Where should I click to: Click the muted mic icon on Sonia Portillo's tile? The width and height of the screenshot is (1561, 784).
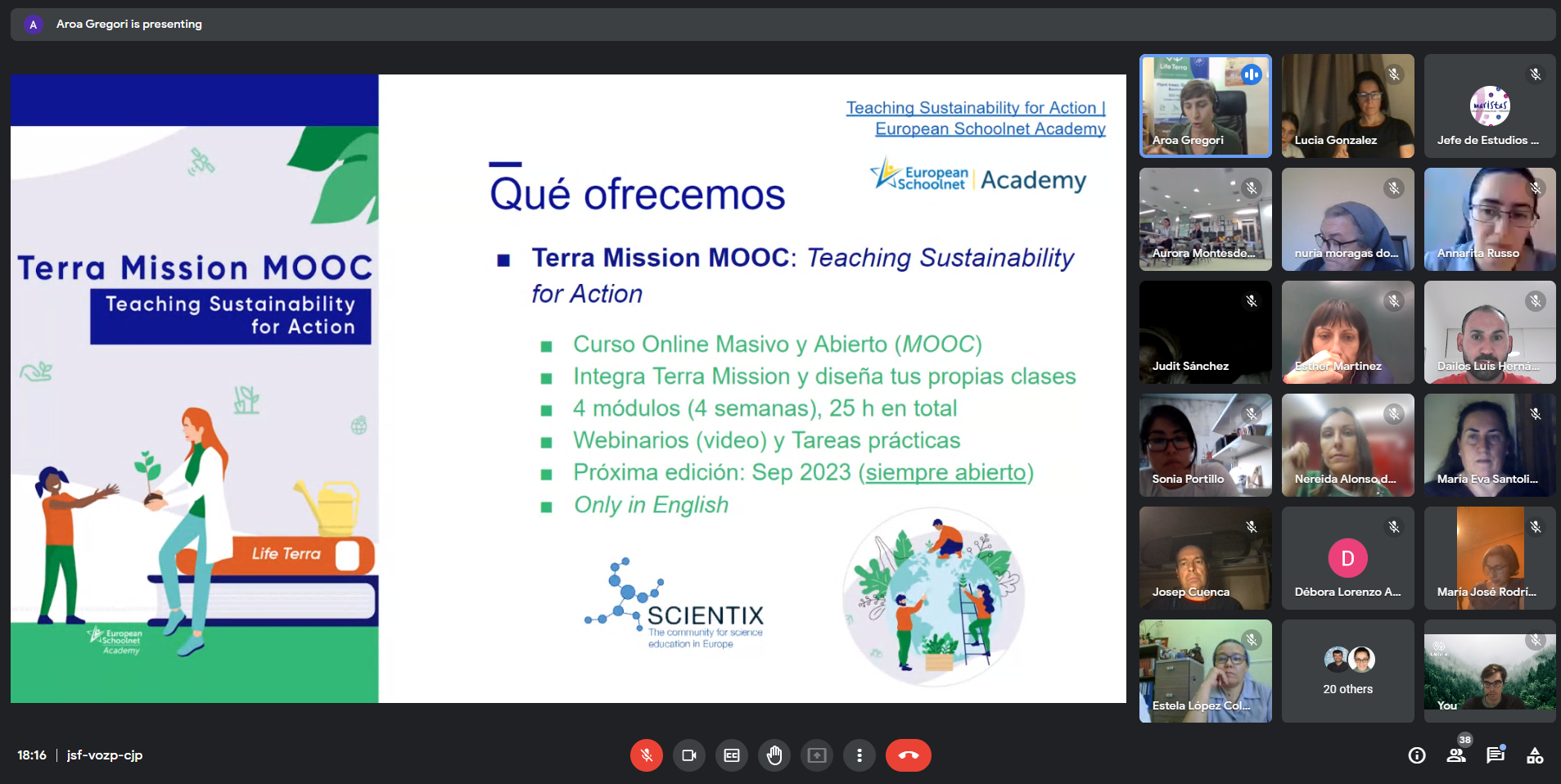click(1251, 414)
